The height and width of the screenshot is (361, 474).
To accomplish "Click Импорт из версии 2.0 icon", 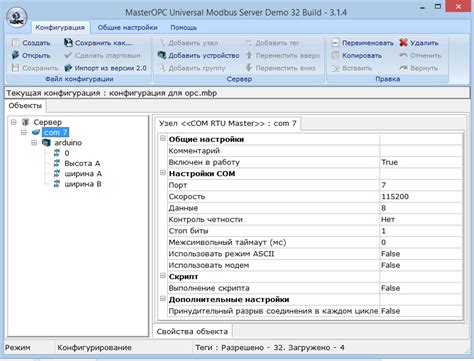I will pyautogui.click(x=68, y=68).
